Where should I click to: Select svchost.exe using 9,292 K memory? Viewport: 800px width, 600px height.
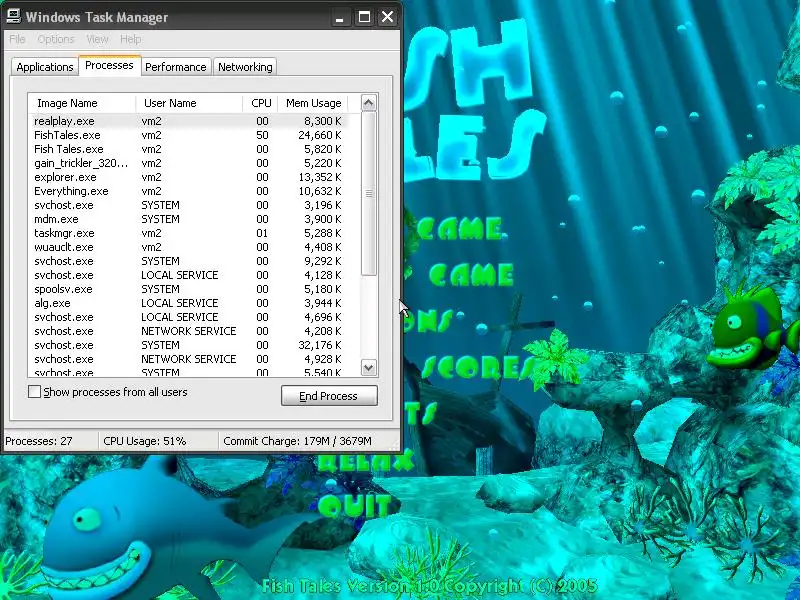188,261
